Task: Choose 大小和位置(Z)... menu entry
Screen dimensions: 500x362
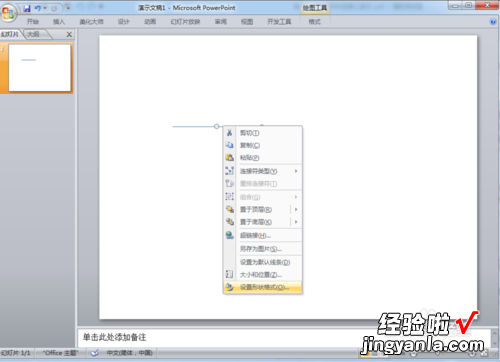Action: point(262,275)
